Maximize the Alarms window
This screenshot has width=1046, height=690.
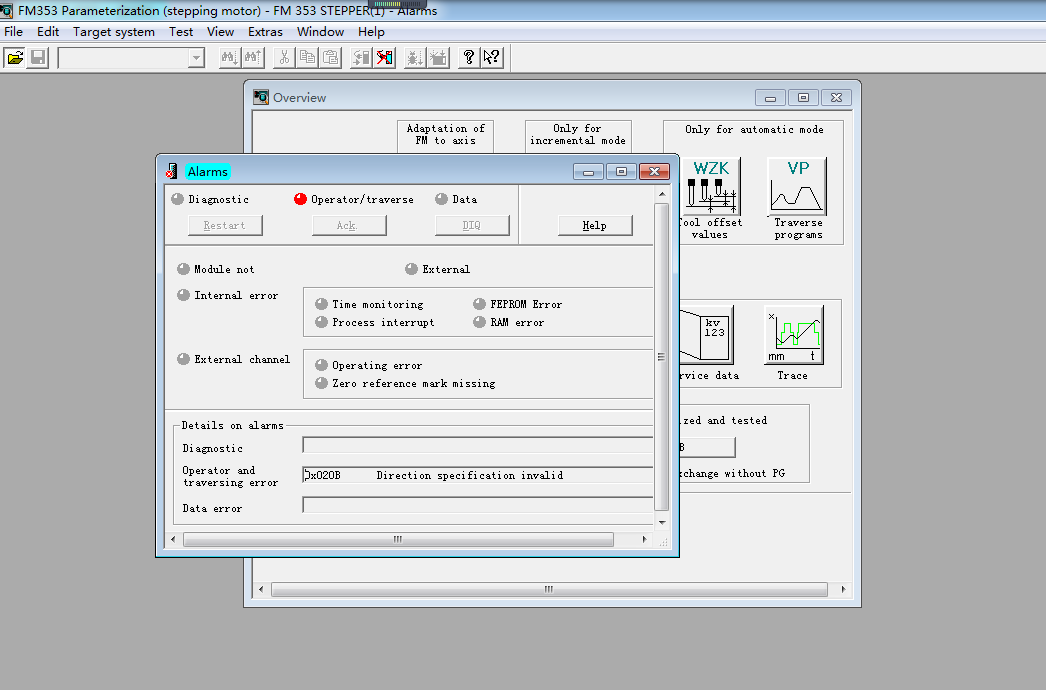(x=621, y=171)
